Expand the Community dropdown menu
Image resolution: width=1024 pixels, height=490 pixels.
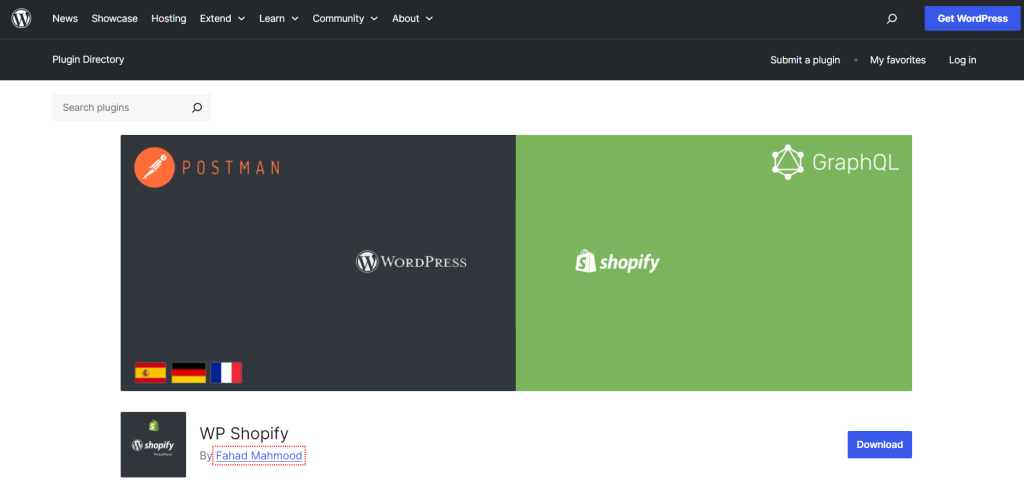pyautogui.click(x=345, y=19)
